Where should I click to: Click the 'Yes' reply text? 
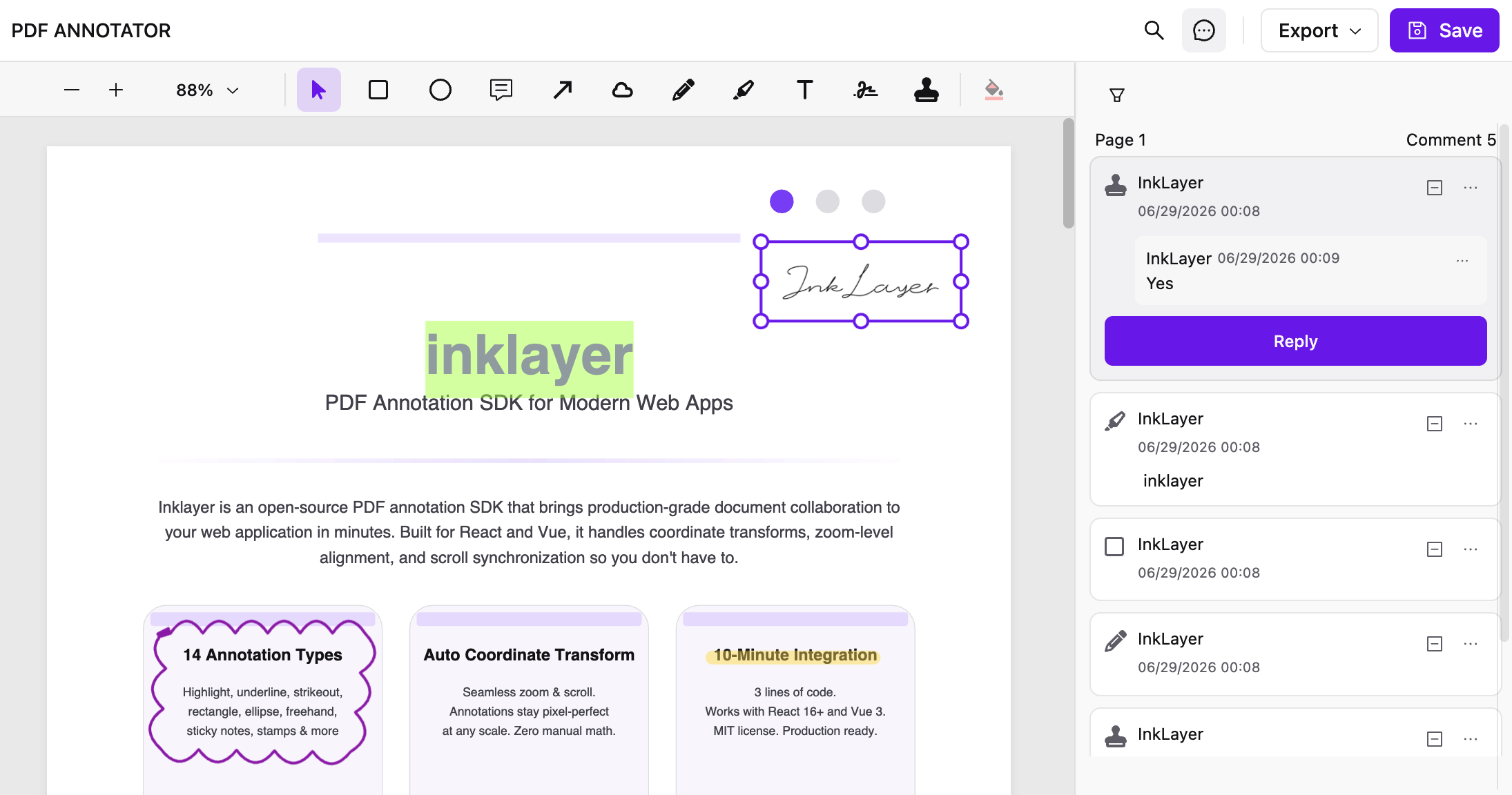(x=1160, y=284)
